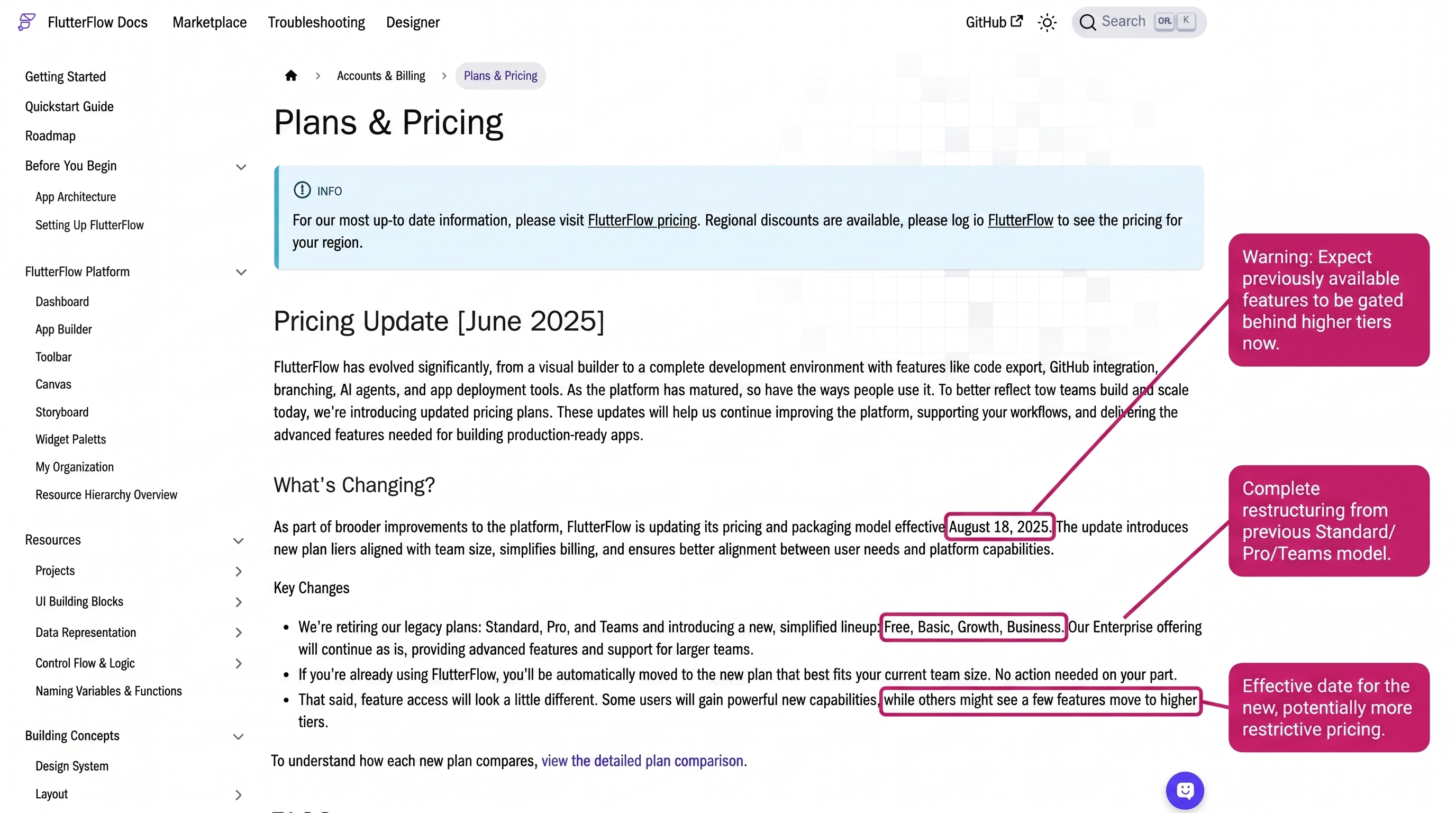
Task: Expand the Projects sidebar chevron
Action: pos(239,571)
